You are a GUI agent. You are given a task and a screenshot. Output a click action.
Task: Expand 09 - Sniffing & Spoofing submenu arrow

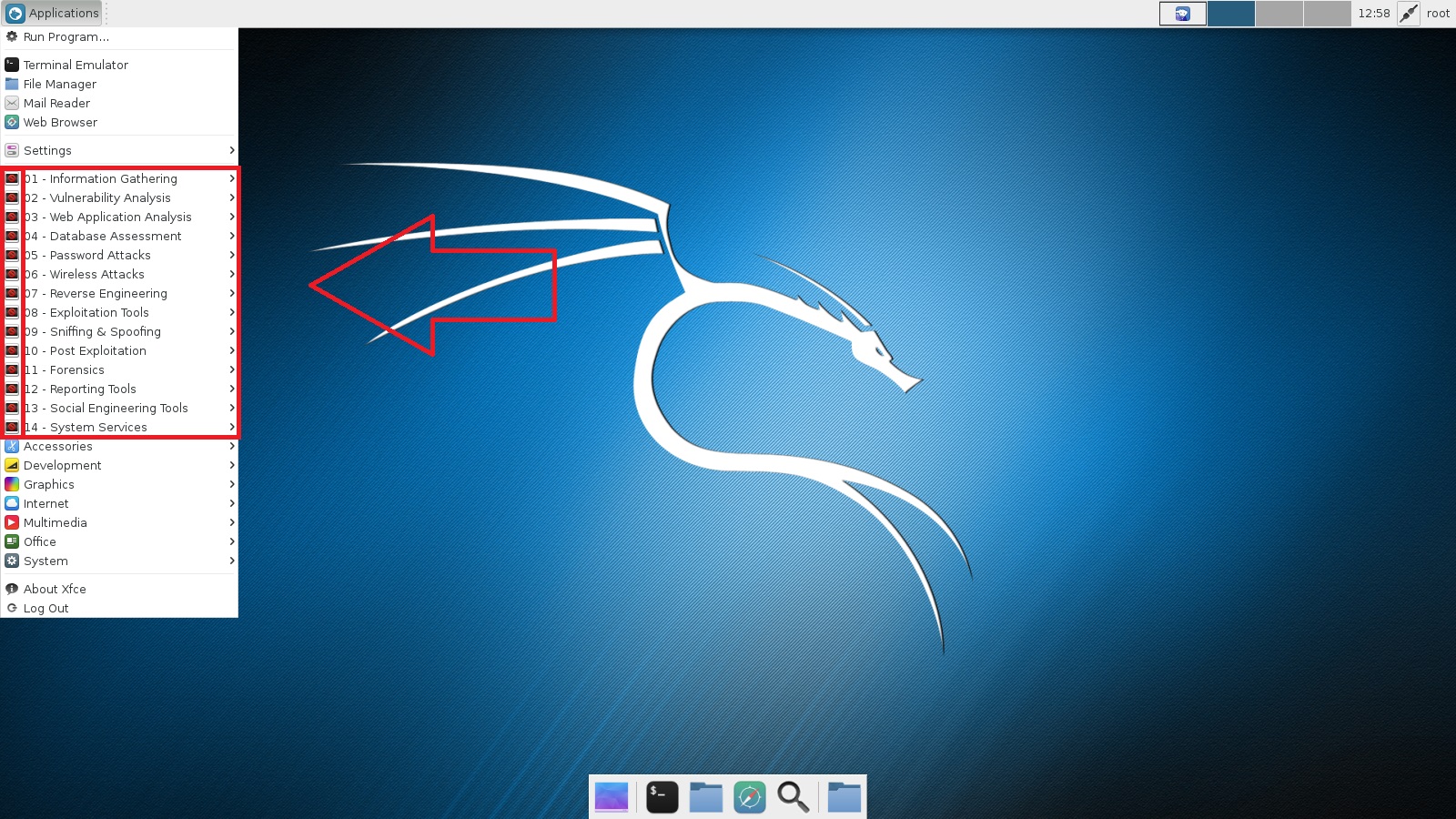pos(232,331)
